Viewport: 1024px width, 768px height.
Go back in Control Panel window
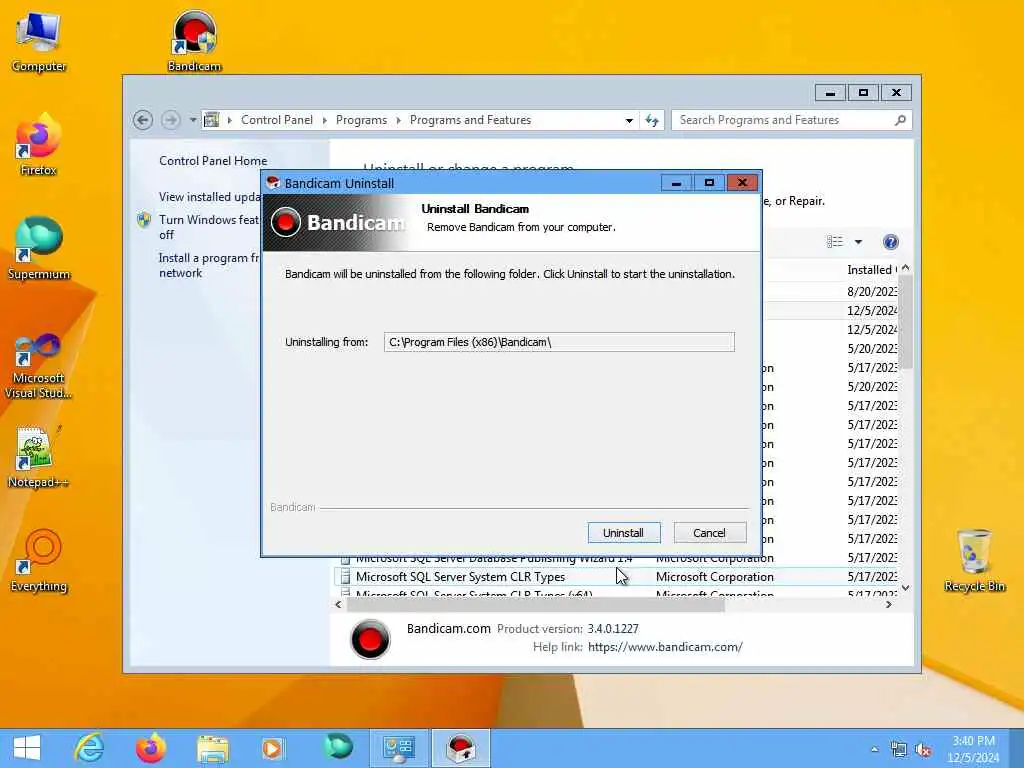(143, 120)
